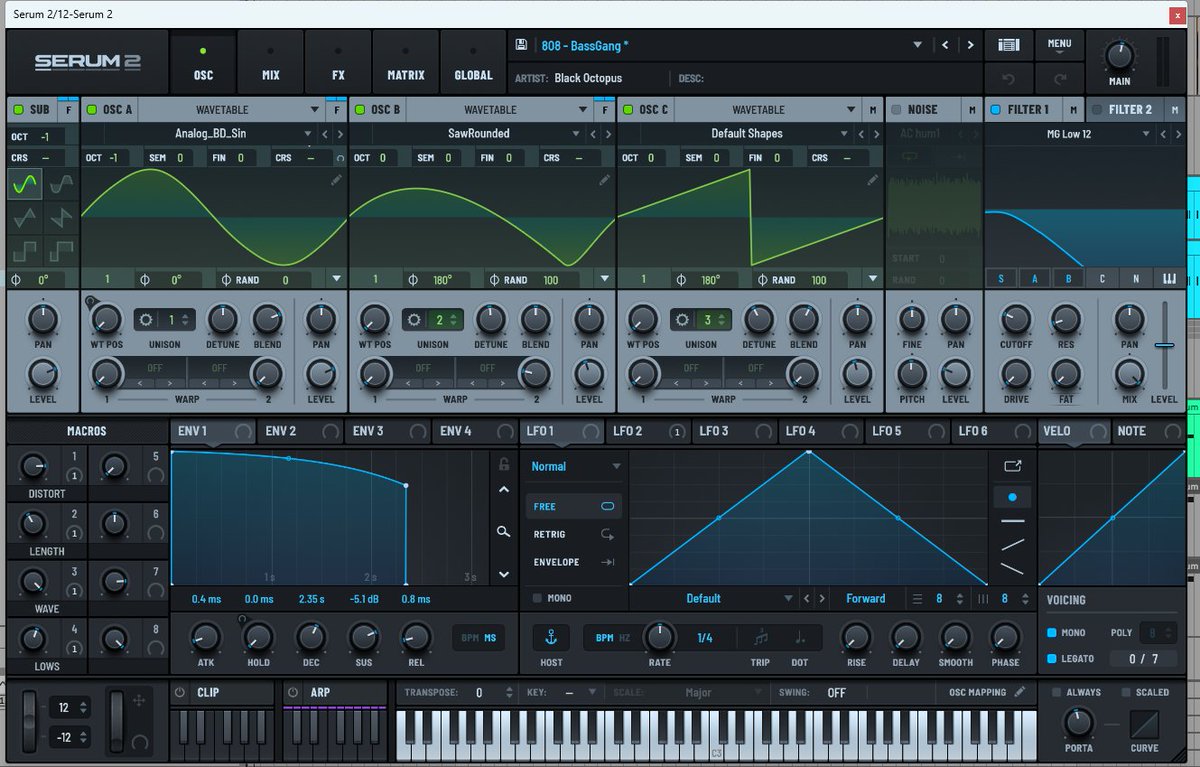Open the MATRIX tab
The width and height of the screenshot is (1200, 767).
pos(406,62)
